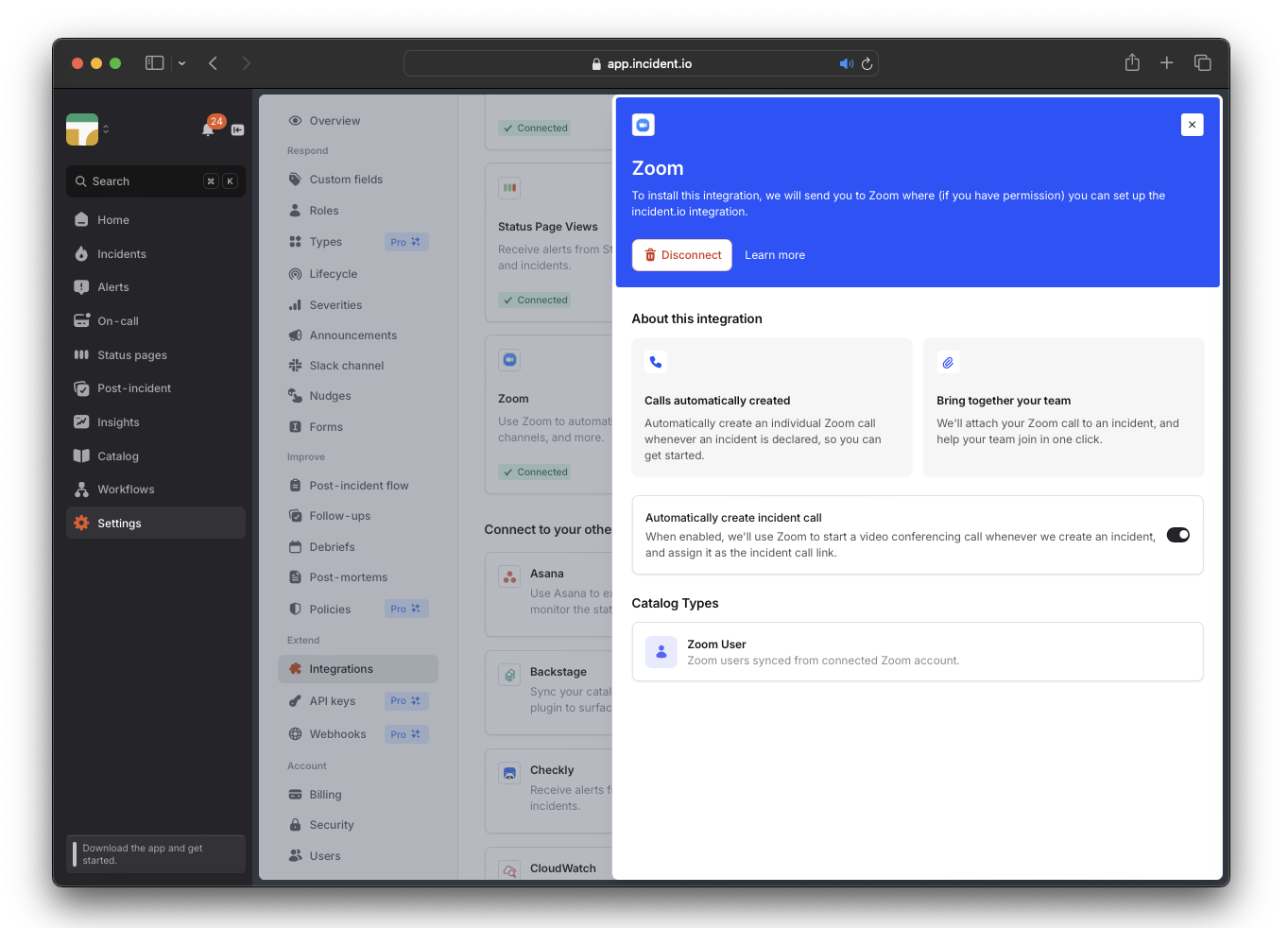Go back in browser history

coord(214,63)
